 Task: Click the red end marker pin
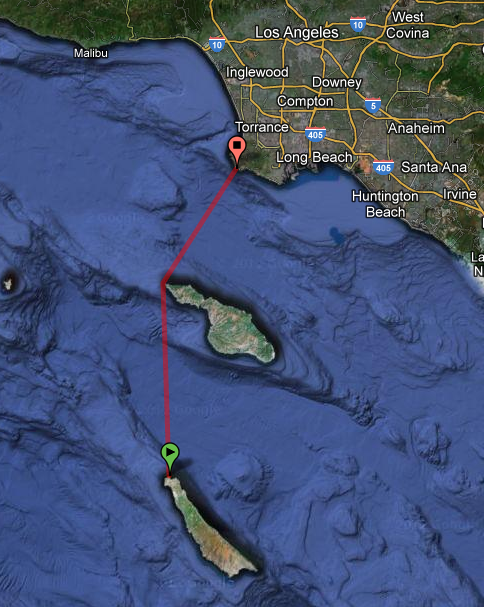(237, 150)
